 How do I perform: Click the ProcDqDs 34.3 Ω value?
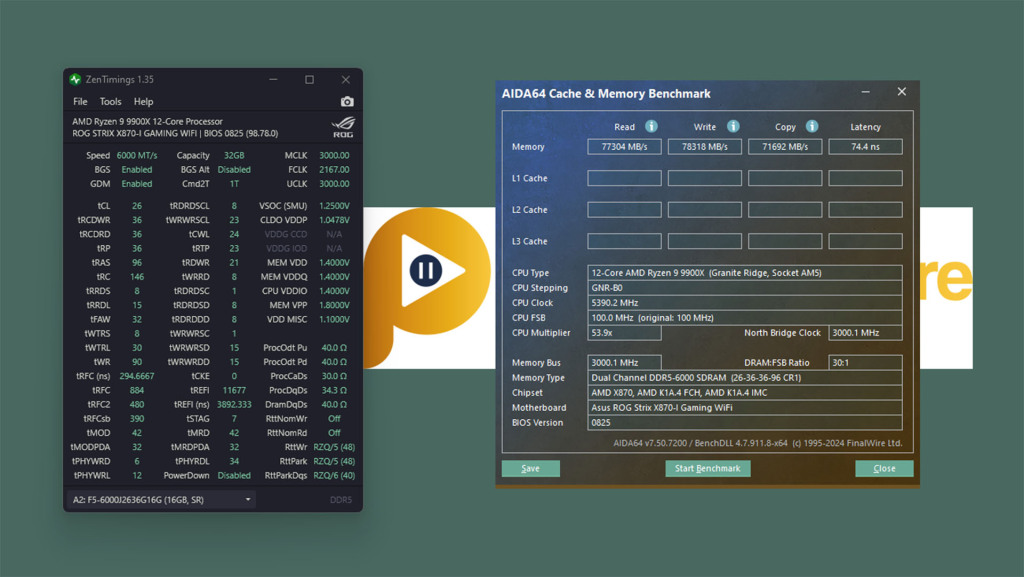(x=334, y=390)
